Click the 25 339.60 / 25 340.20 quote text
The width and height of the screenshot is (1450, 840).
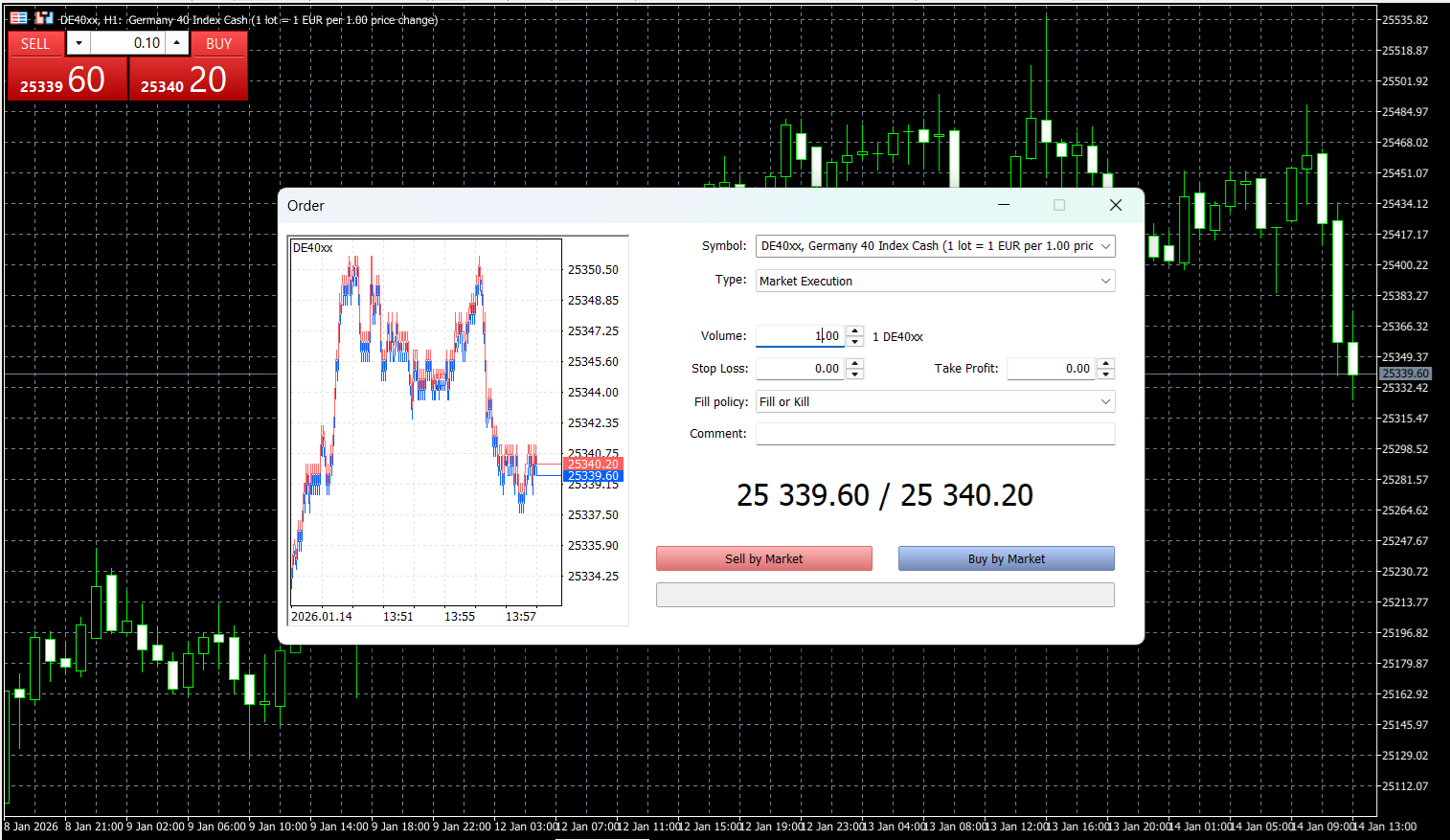point(885,495)
